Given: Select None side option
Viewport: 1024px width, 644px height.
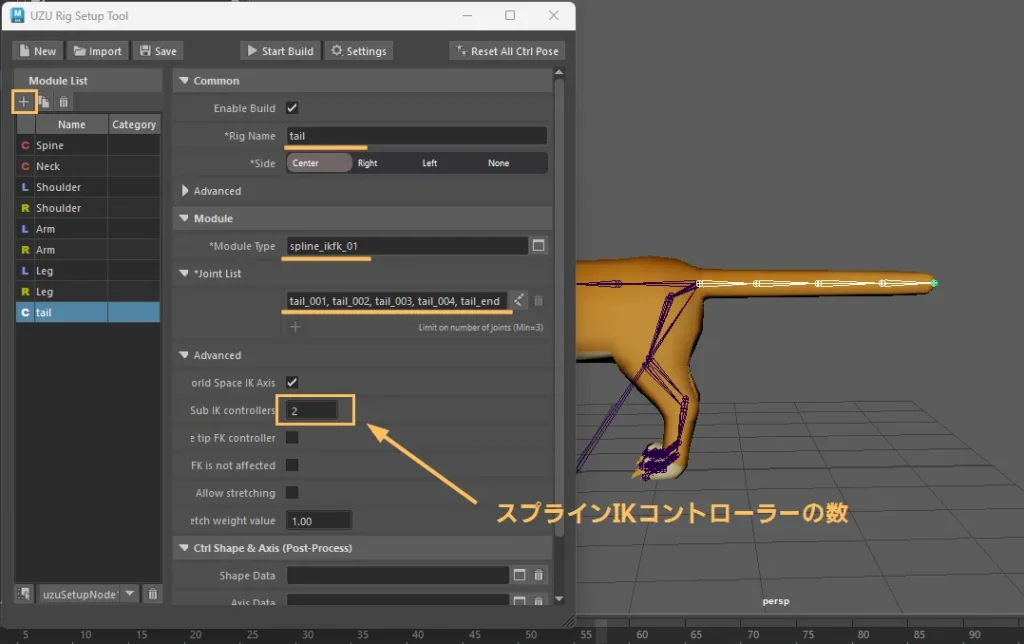Looking at the screenshot, I should tap(498, 163).
